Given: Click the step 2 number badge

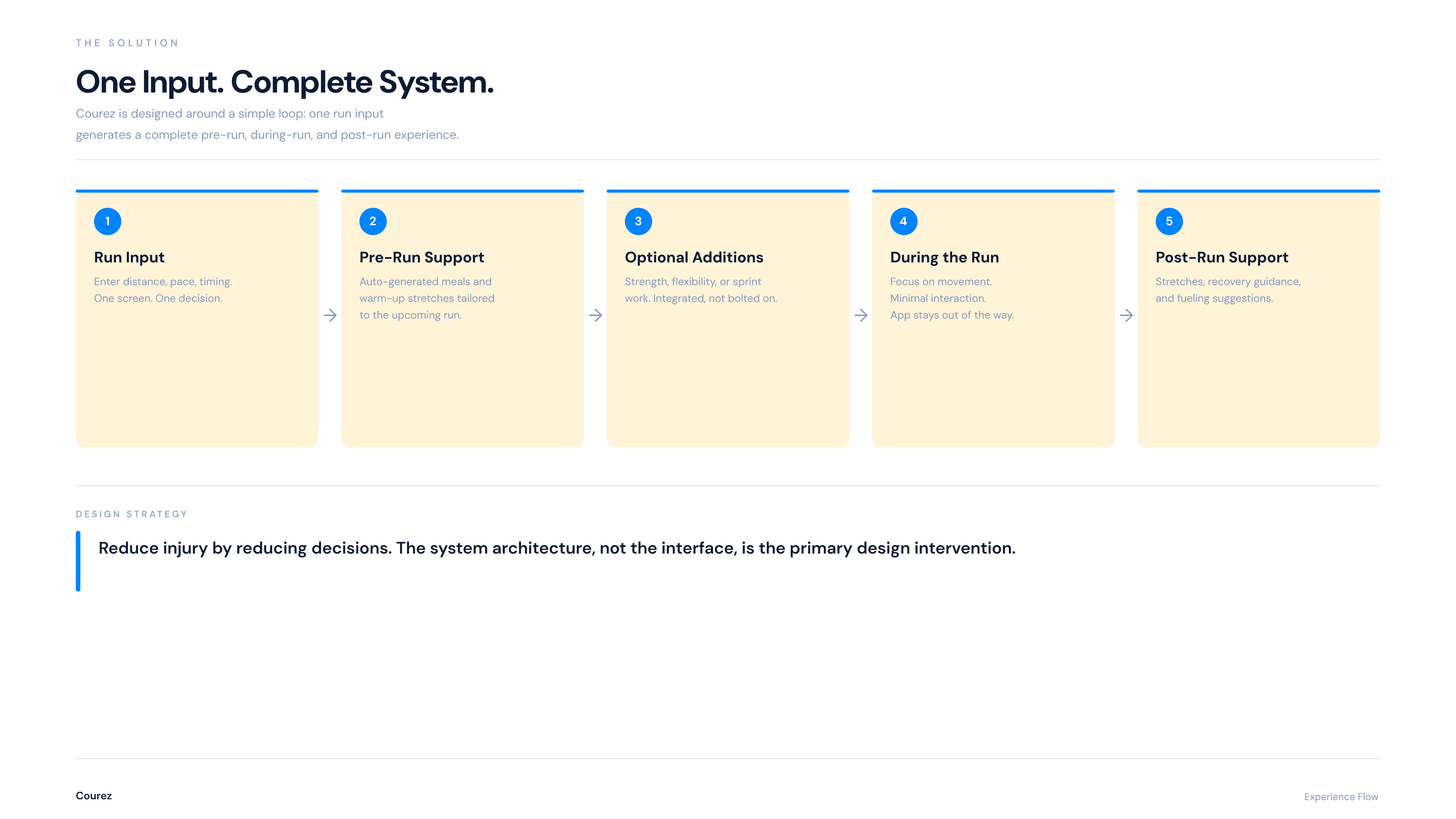Looking at the screenshot, I should (x=373, y=221).
